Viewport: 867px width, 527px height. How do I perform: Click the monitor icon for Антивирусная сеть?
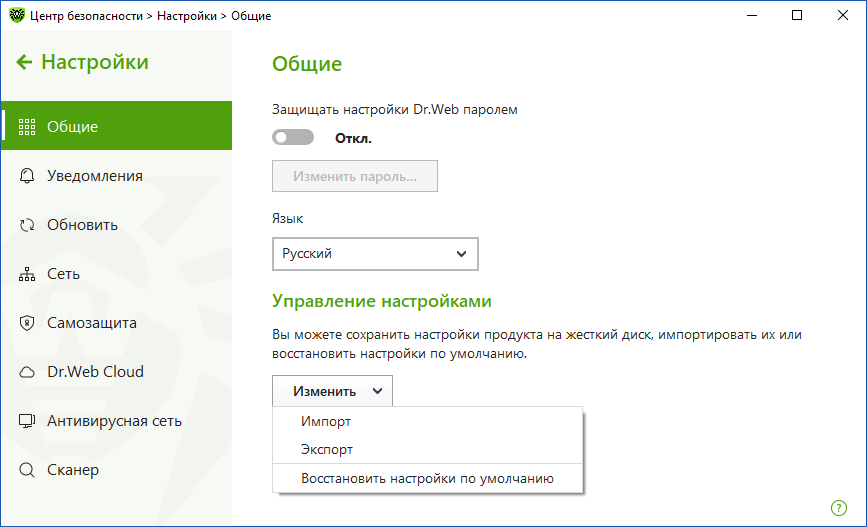pos(27,421)
